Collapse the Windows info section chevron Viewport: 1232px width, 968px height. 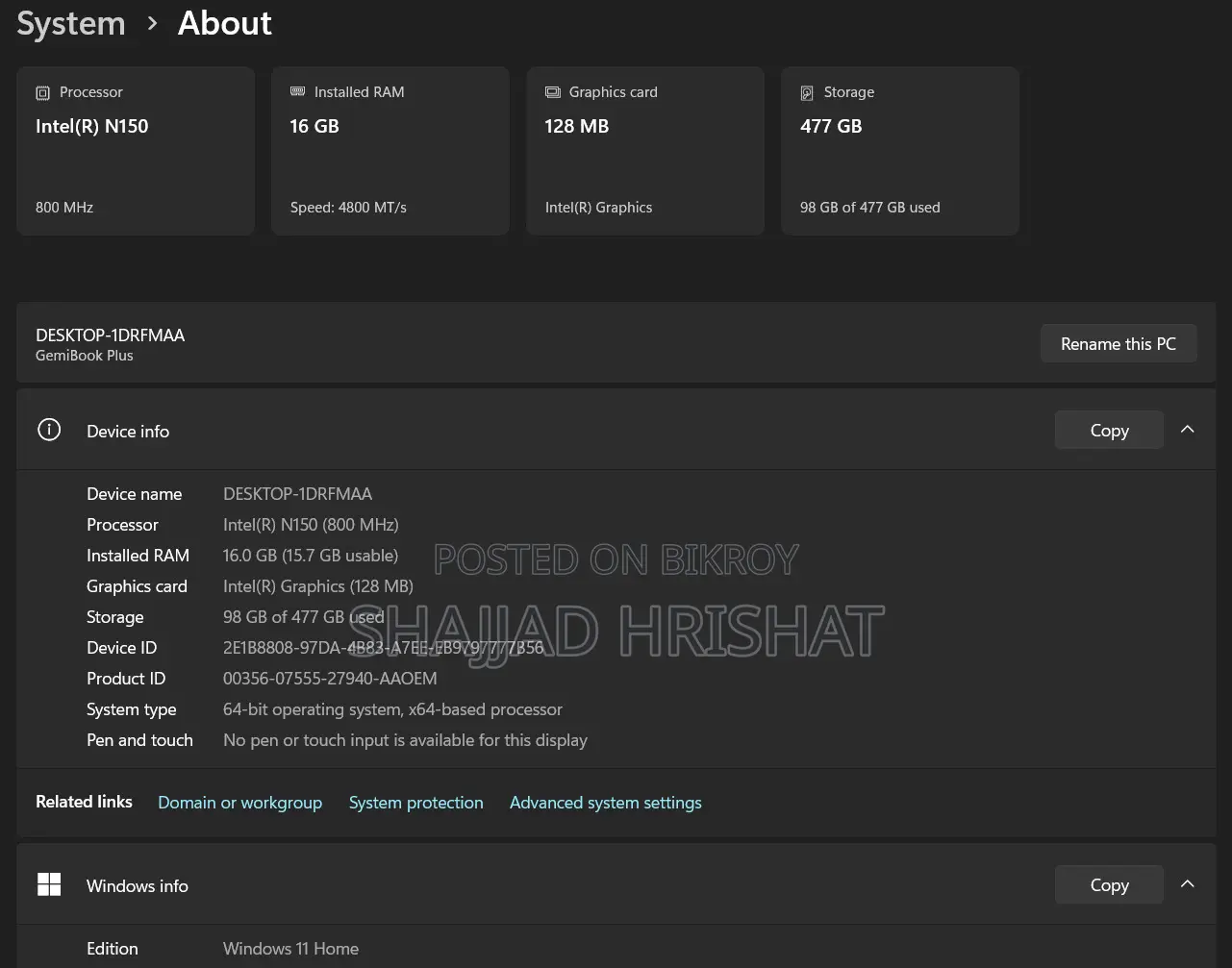1188,884
